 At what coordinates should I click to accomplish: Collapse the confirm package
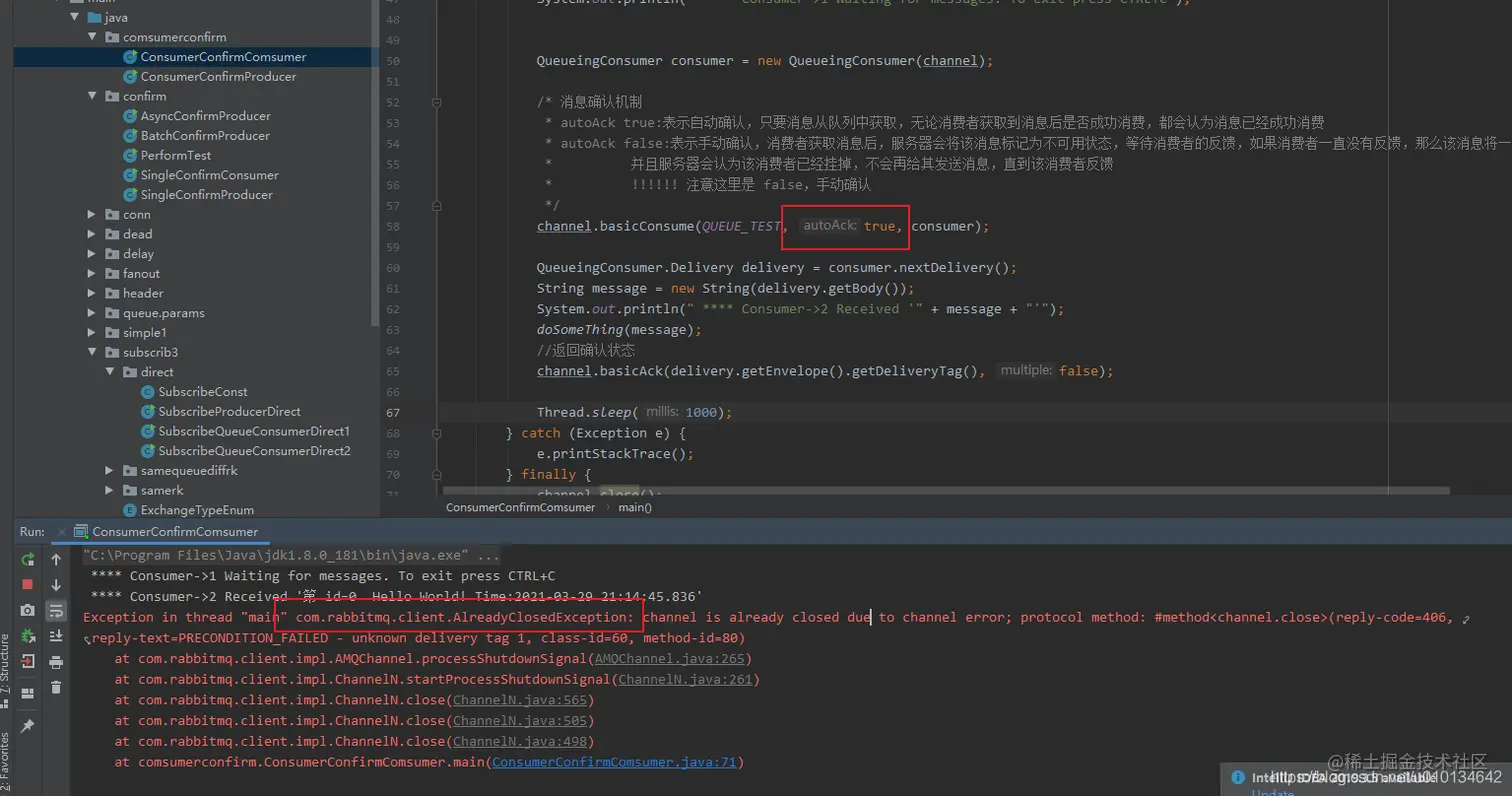click(92, 96)
